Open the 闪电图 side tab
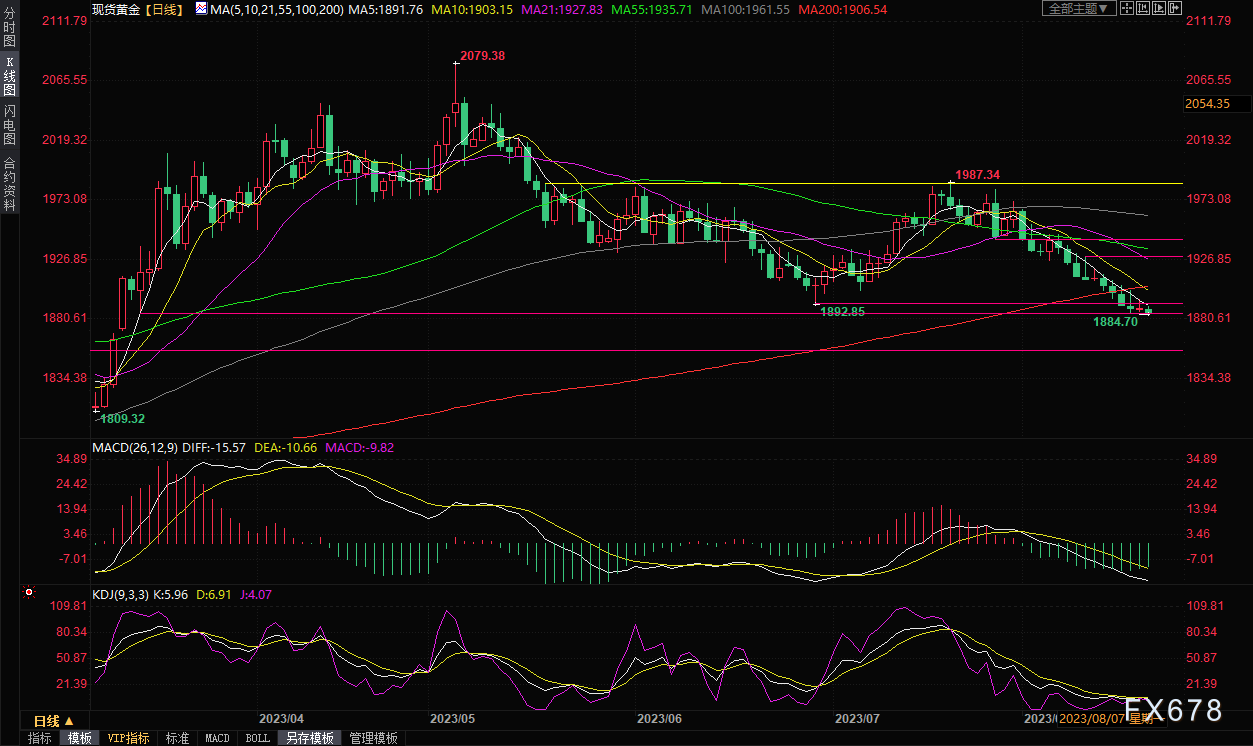The width and height of the screenshot is (1253, 746). point(9,125)
